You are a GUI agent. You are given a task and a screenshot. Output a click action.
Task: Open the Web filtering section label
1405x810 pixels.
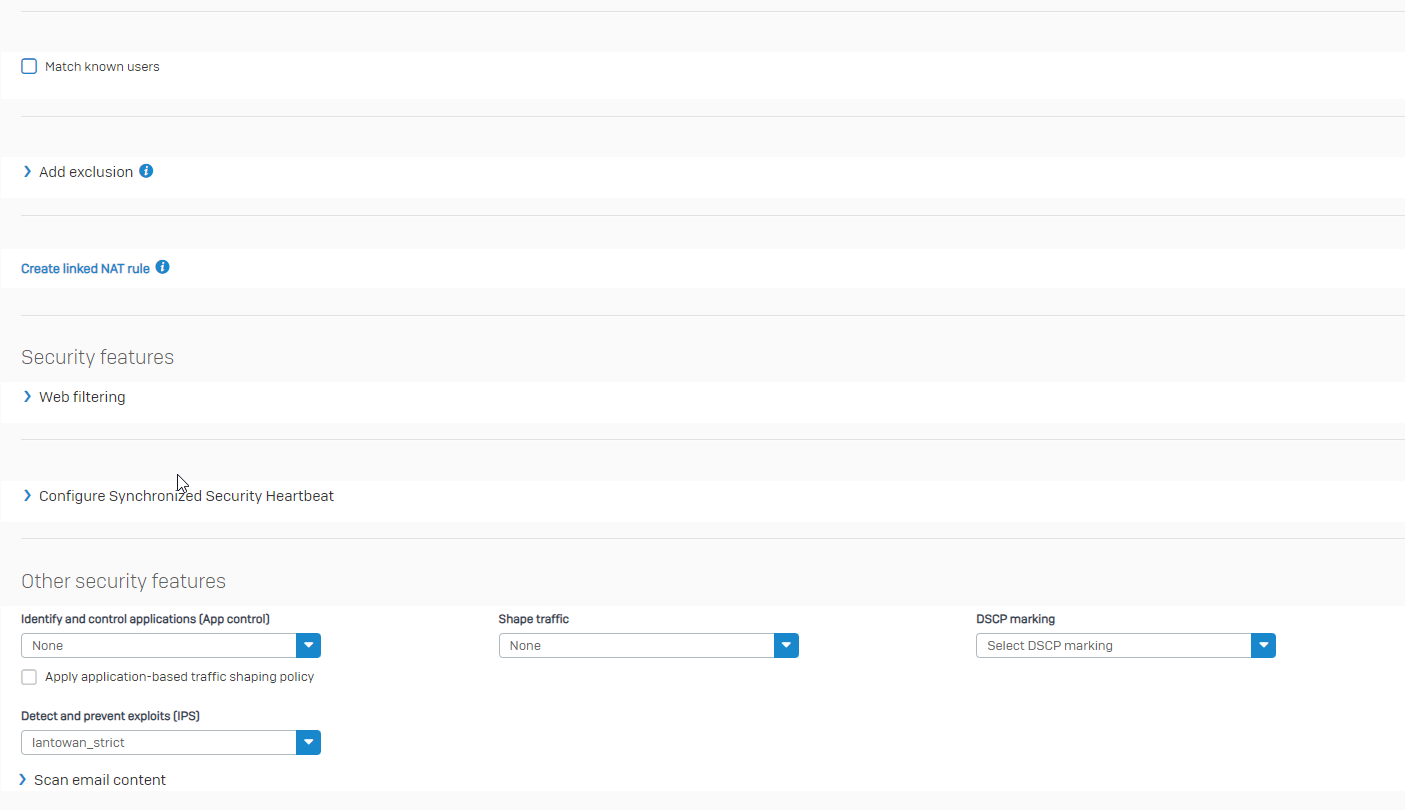click(82, 397)
